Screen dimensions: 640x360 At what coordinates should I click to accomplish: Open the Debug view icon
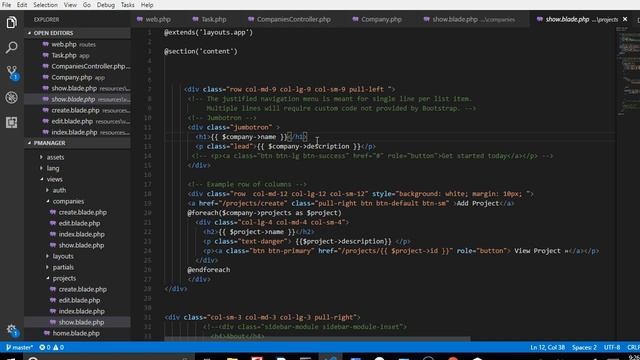[x=11, y=98]
